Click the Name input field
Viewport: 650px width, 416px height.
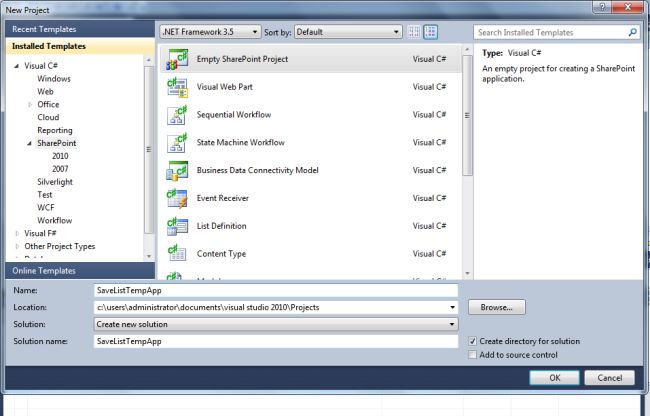point(276,290)
